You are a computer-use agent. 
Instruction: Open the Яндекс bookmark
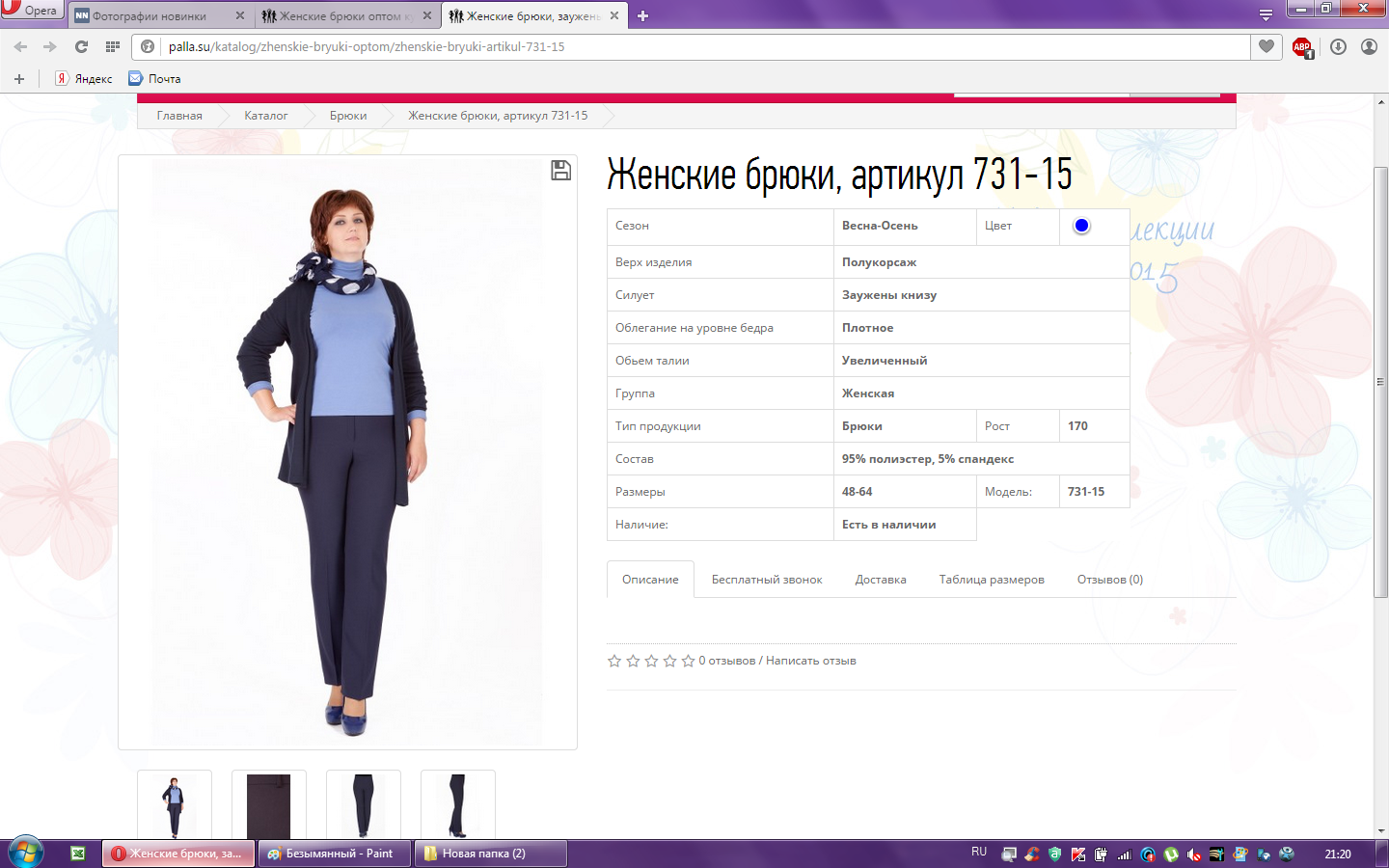click(x=84, y=79)
